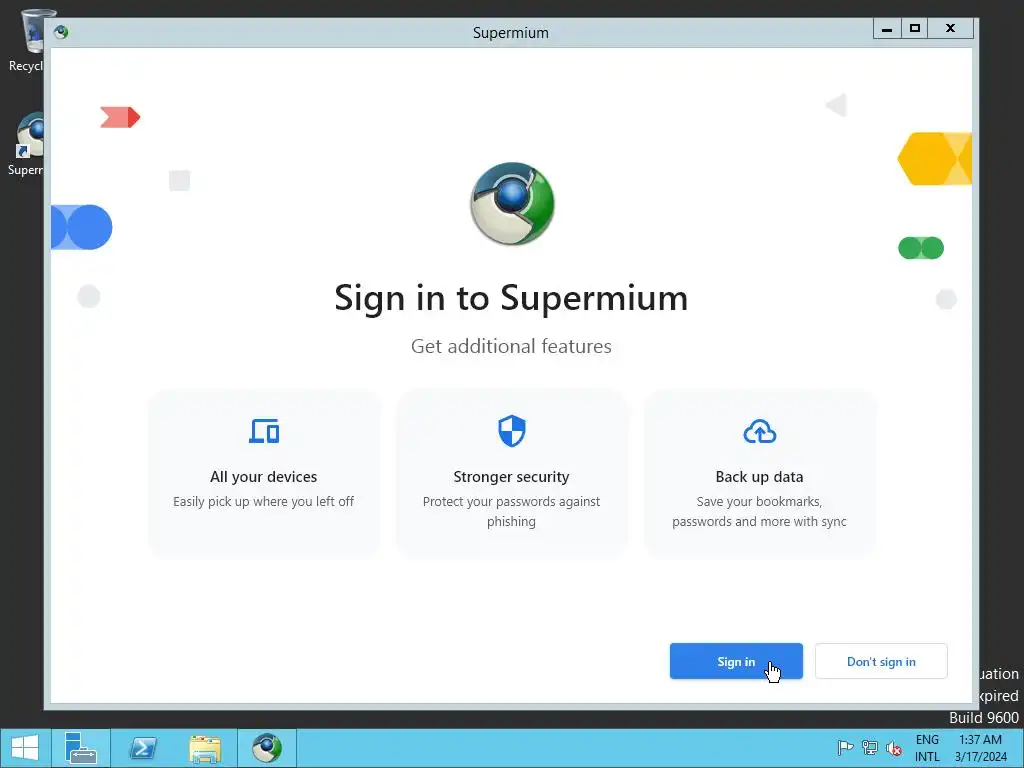Click the Sign in to Supermium heading

(x=511, y=298)
